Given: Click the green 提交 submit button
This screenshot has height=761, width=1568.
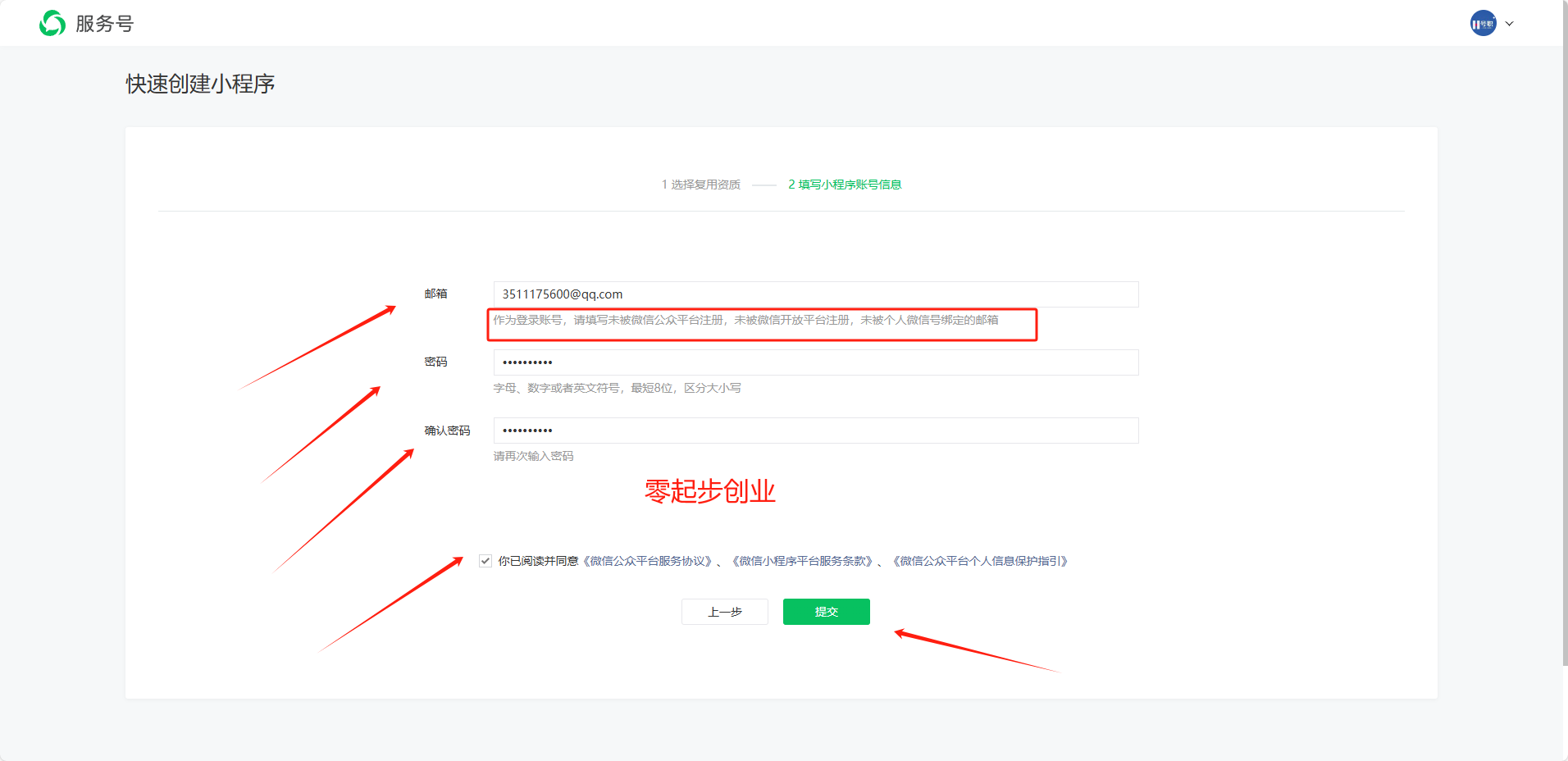Looking at the screenshot, I should (826, 611).
